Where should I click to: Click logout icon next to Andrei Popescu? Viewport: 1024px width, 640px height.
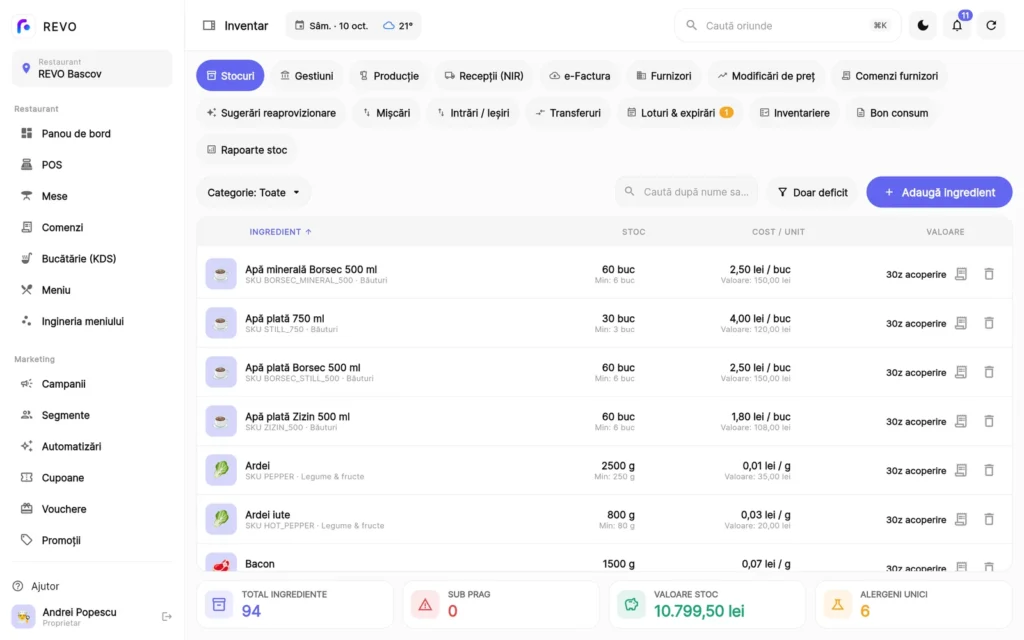pyautogui.click(x=167, y=616)
